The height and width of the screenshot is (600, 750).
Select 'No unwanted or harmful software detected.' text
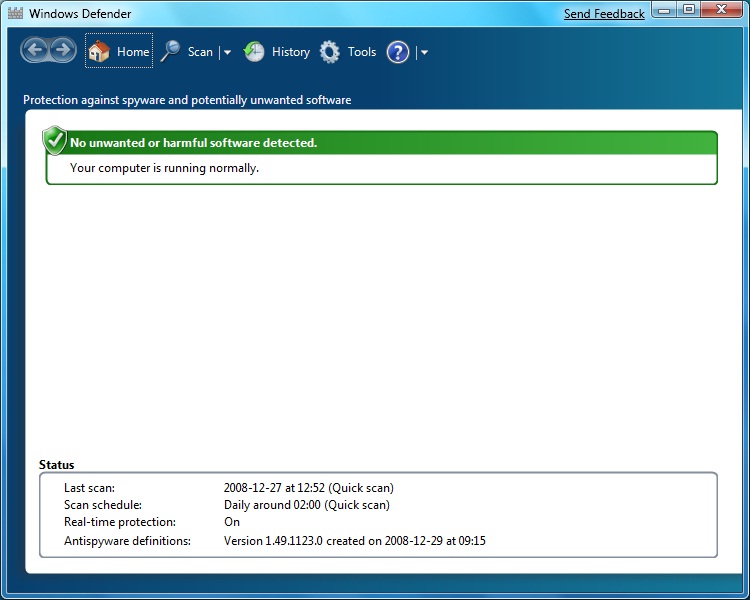194,143
